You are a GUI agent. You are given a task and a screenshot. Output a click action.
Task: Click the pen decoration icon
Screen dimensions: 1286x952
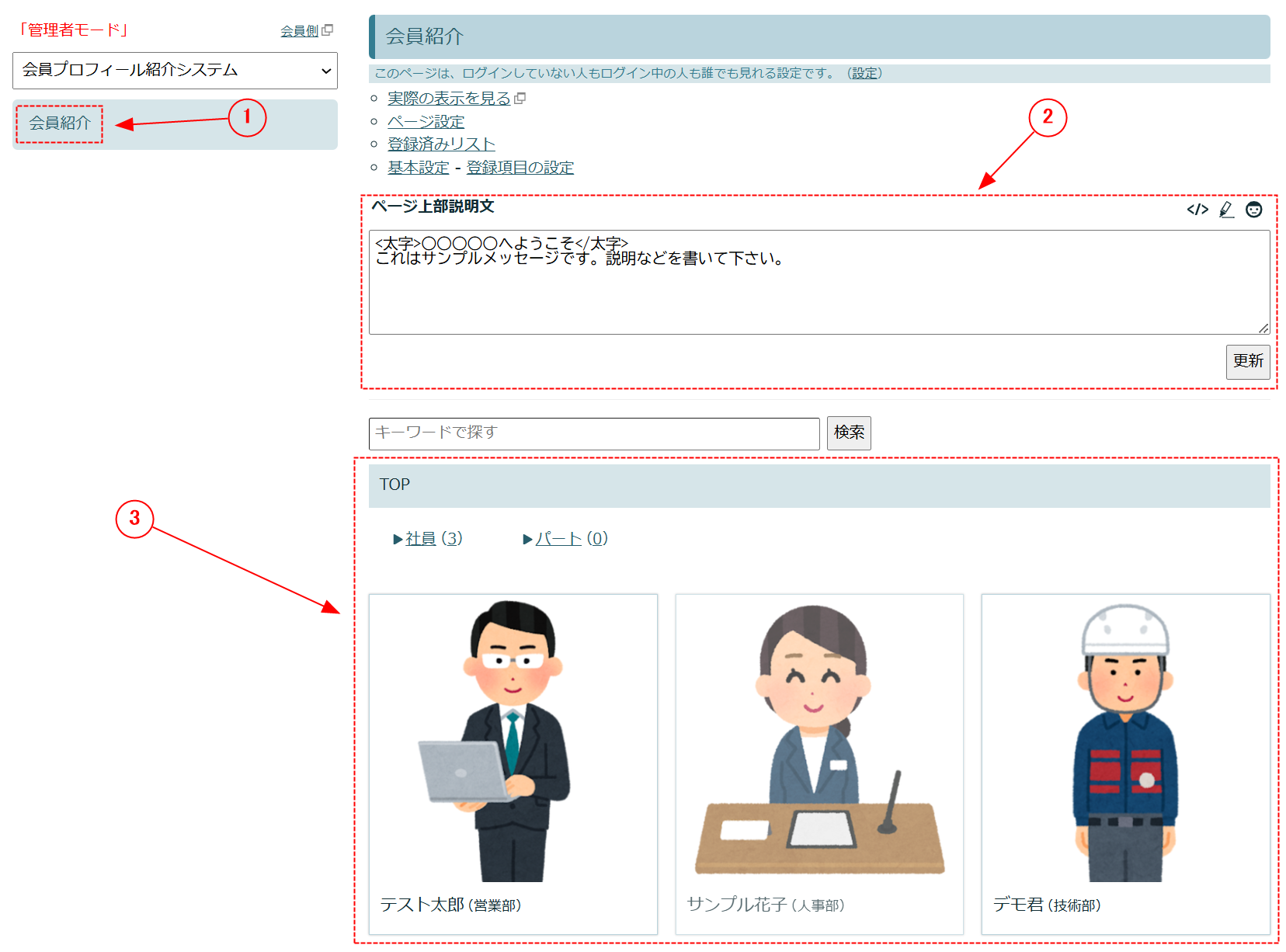pyautogui.click(x=1226, y=210)
